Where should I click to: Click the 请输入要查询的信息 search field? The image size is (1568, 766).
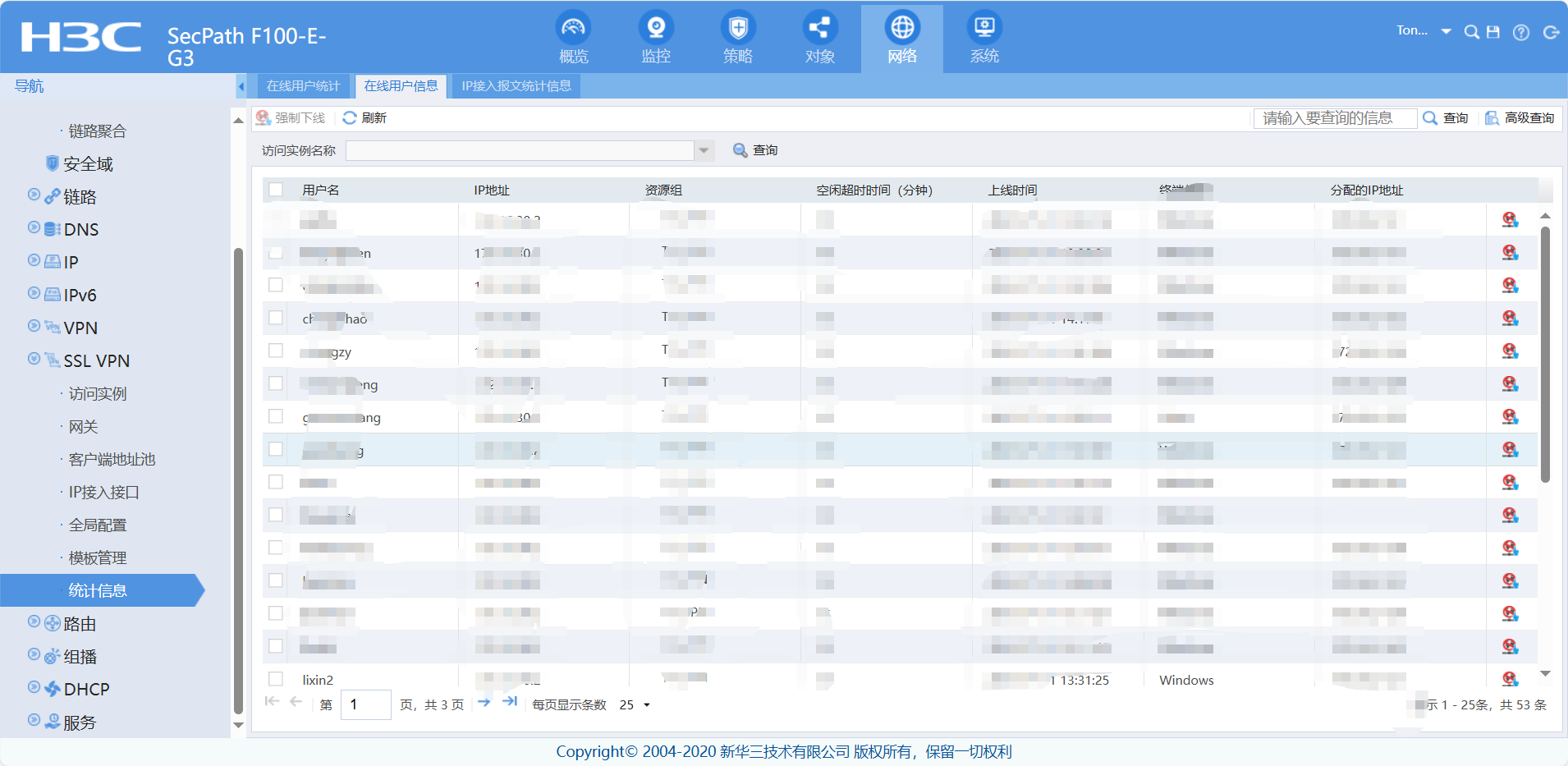[1335, 118]
